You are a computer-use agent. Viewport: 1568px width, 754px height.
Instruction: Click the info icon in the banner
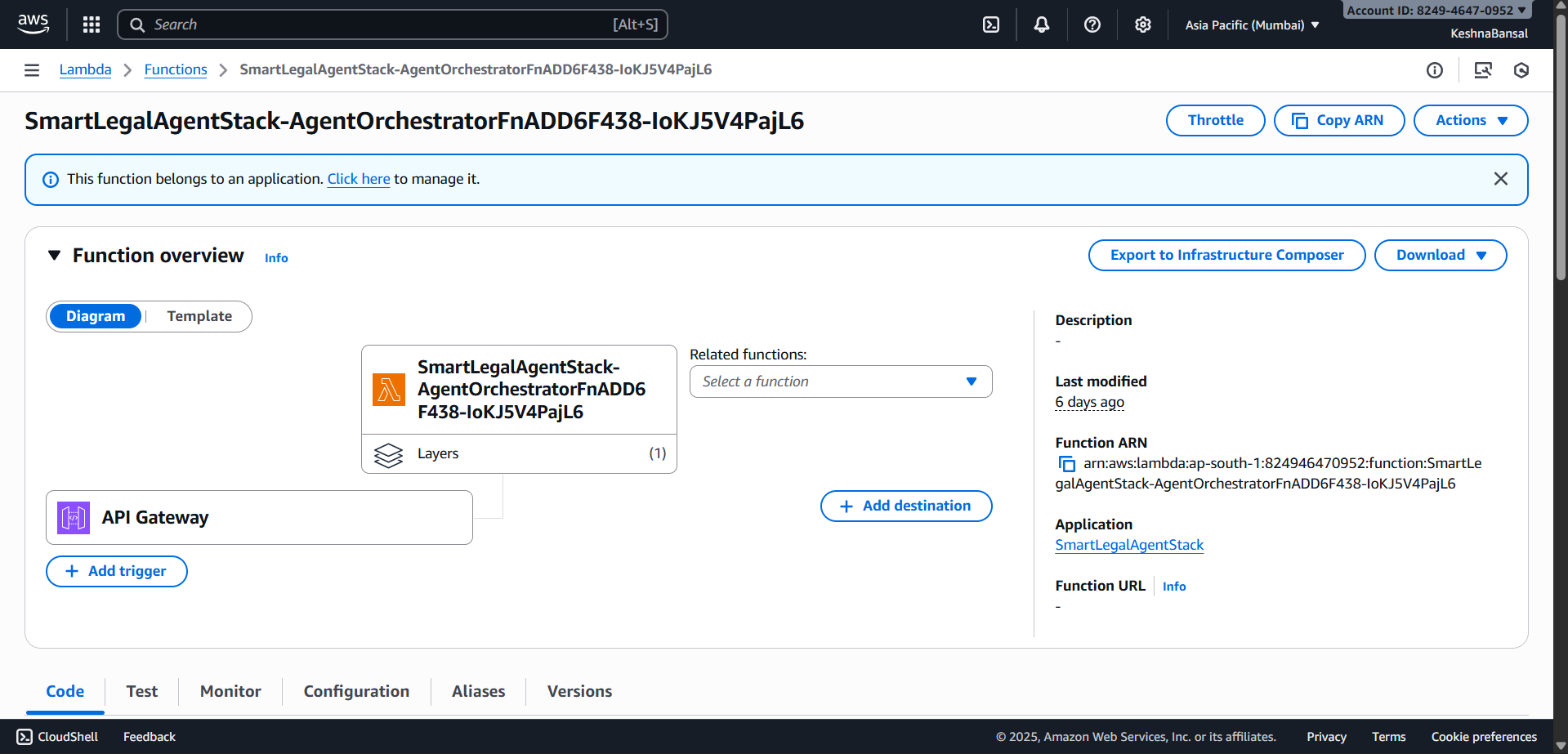pyautogui.click(x=51, y=180)
